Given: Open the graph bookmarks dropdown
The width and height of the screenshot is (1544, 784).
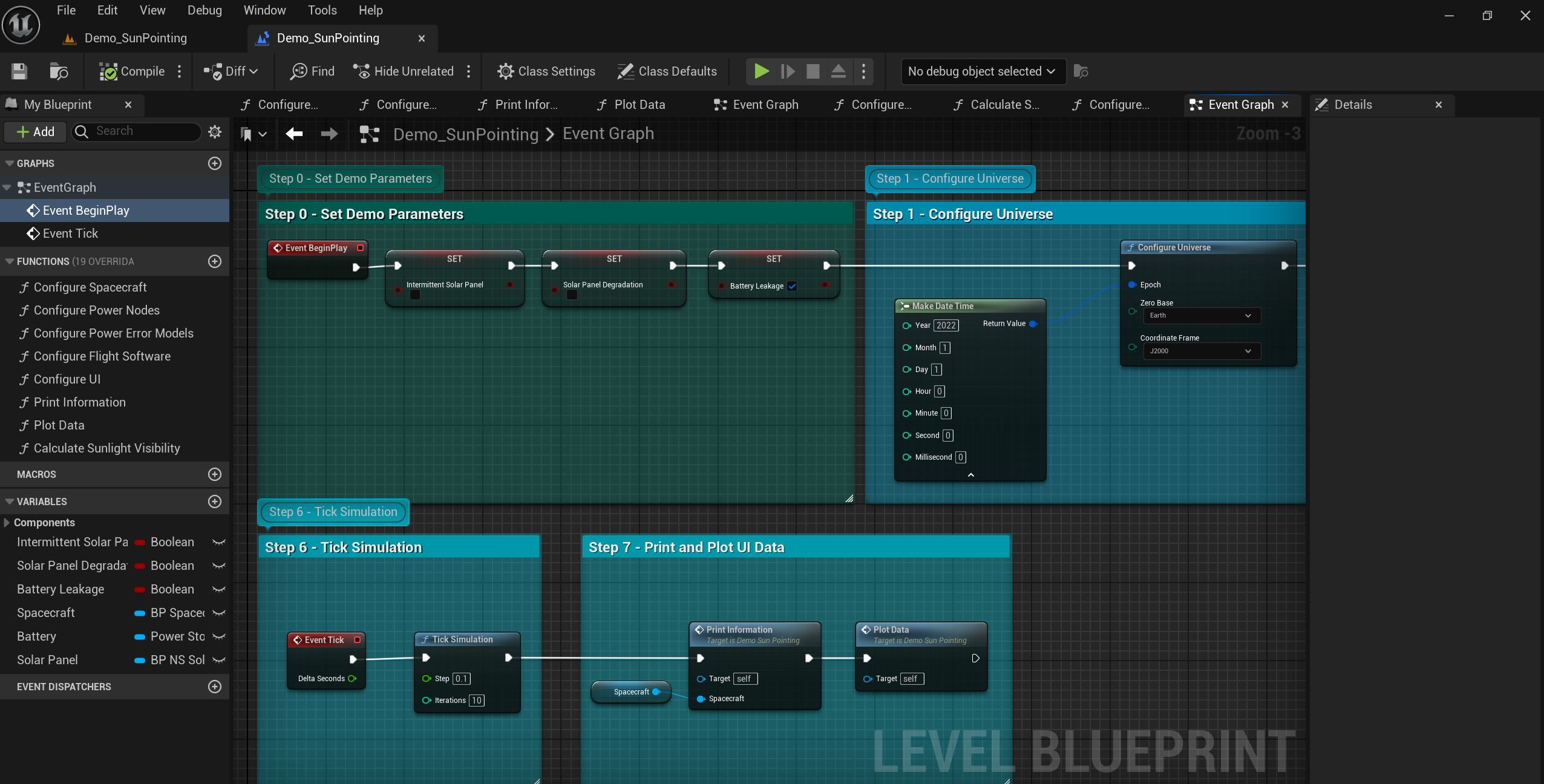Looking at the screenshot, I should tap(254, 134).
